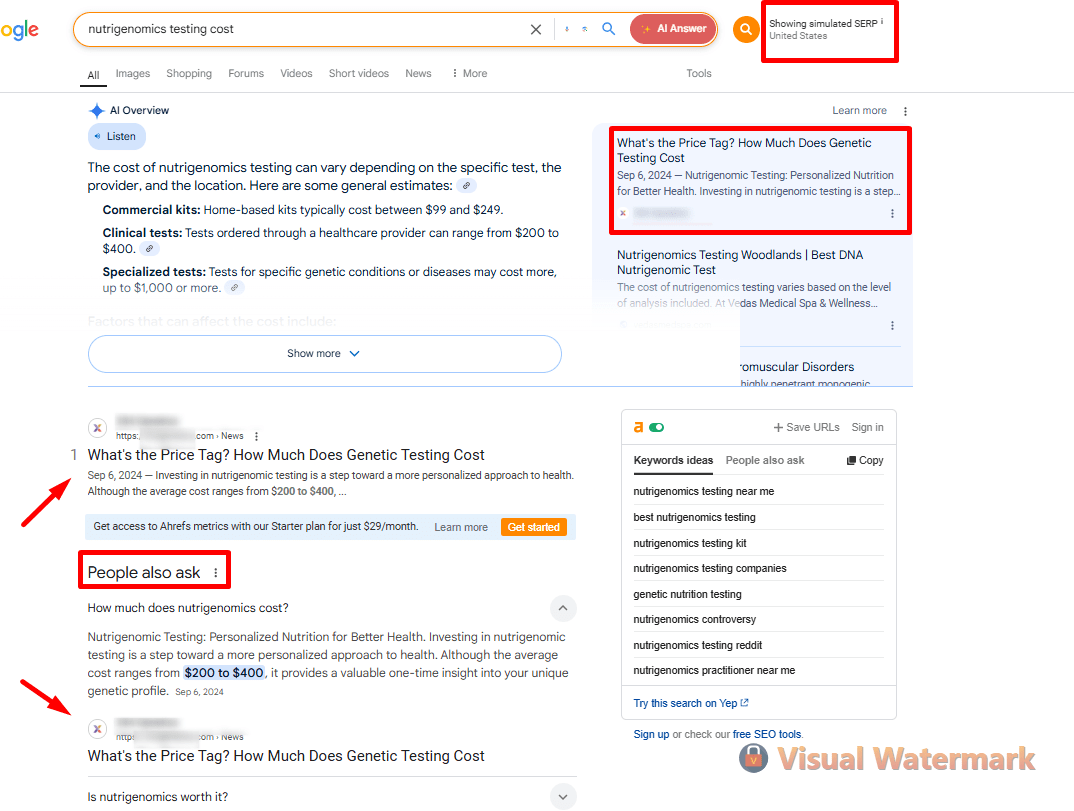Toggle the green Ahrefs panel switch
1074x811 pixels.
(x=656, y=427)
